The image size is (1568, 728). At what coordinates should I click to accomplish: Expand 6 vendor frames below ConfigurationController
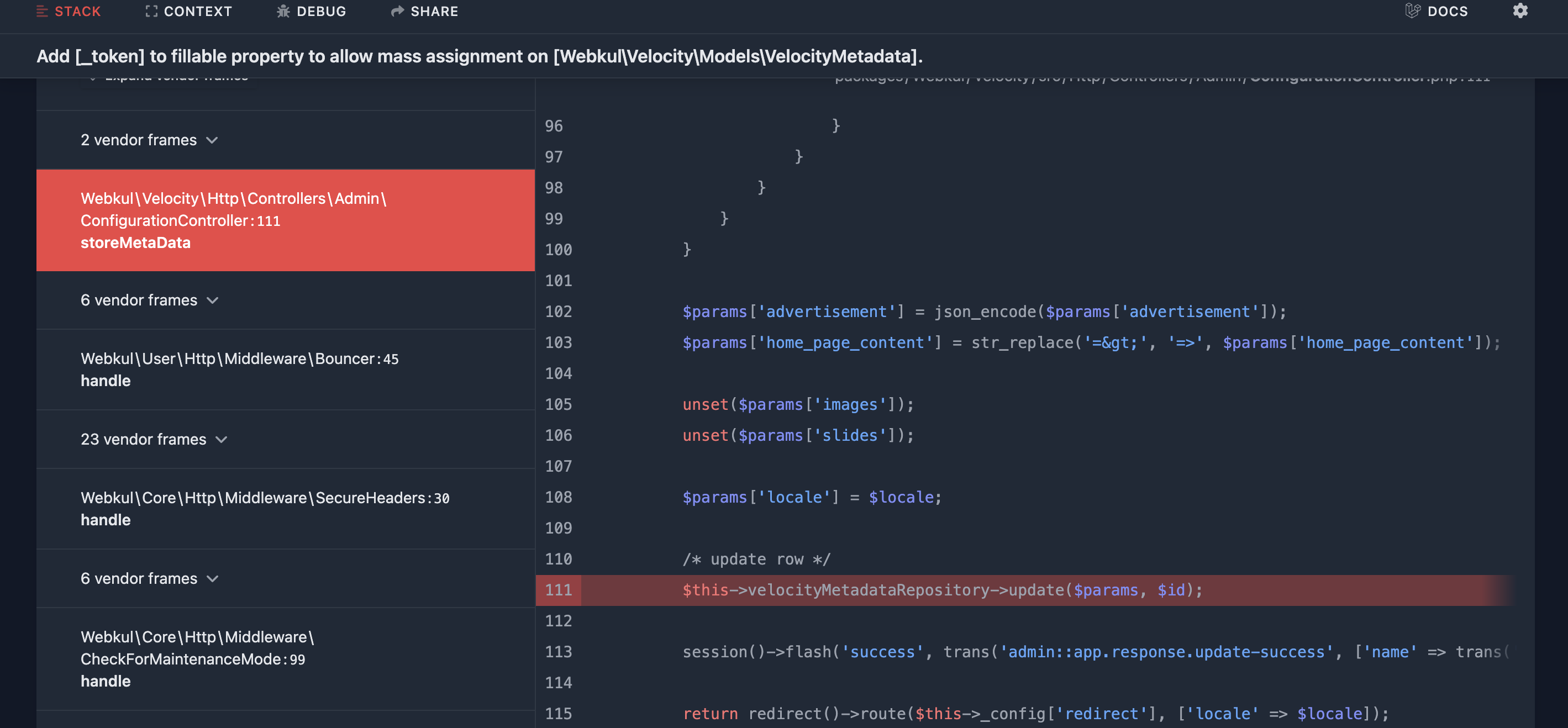click(x=285, y=300)
